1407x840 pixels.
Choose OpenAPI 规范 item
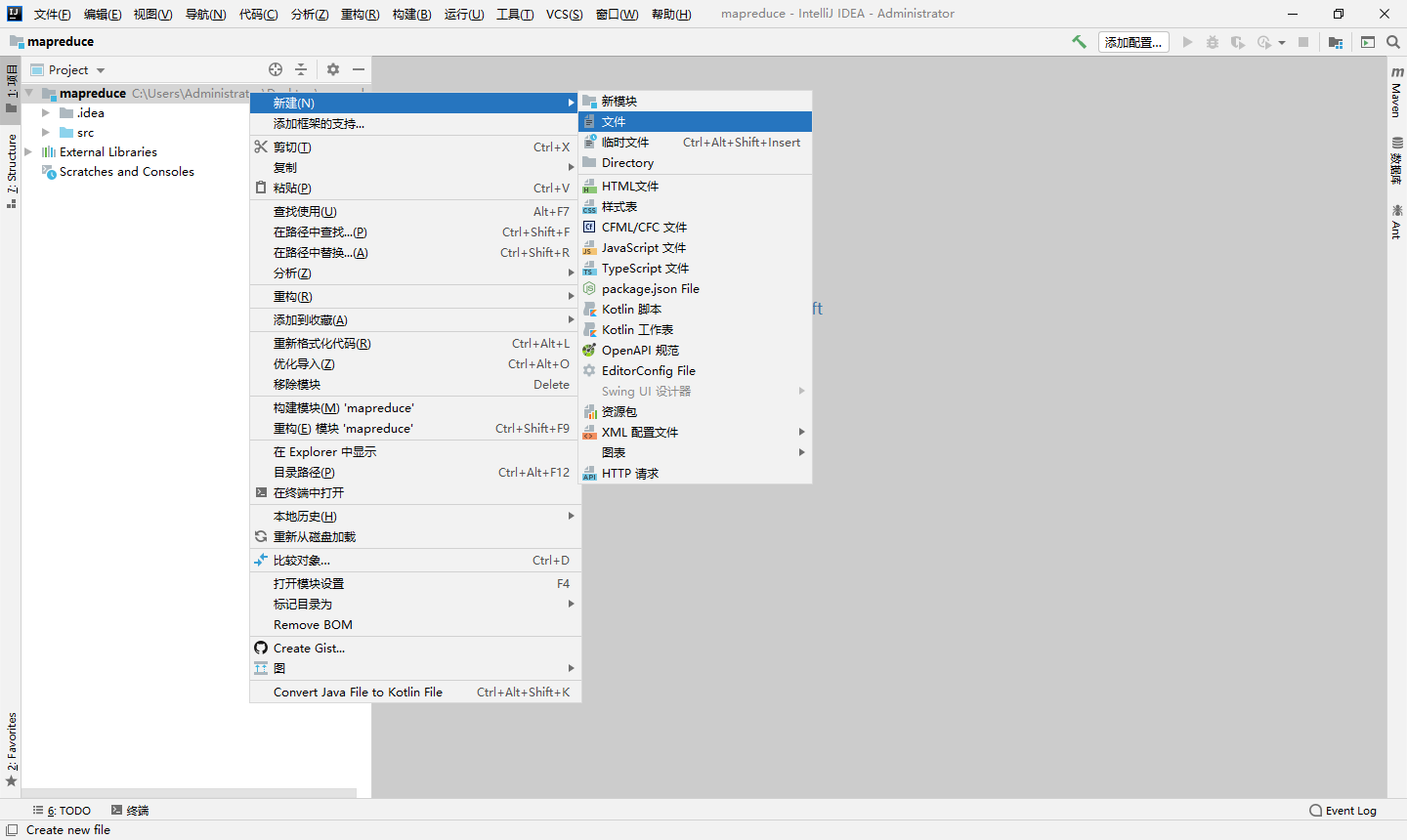(x=696, y=350)
